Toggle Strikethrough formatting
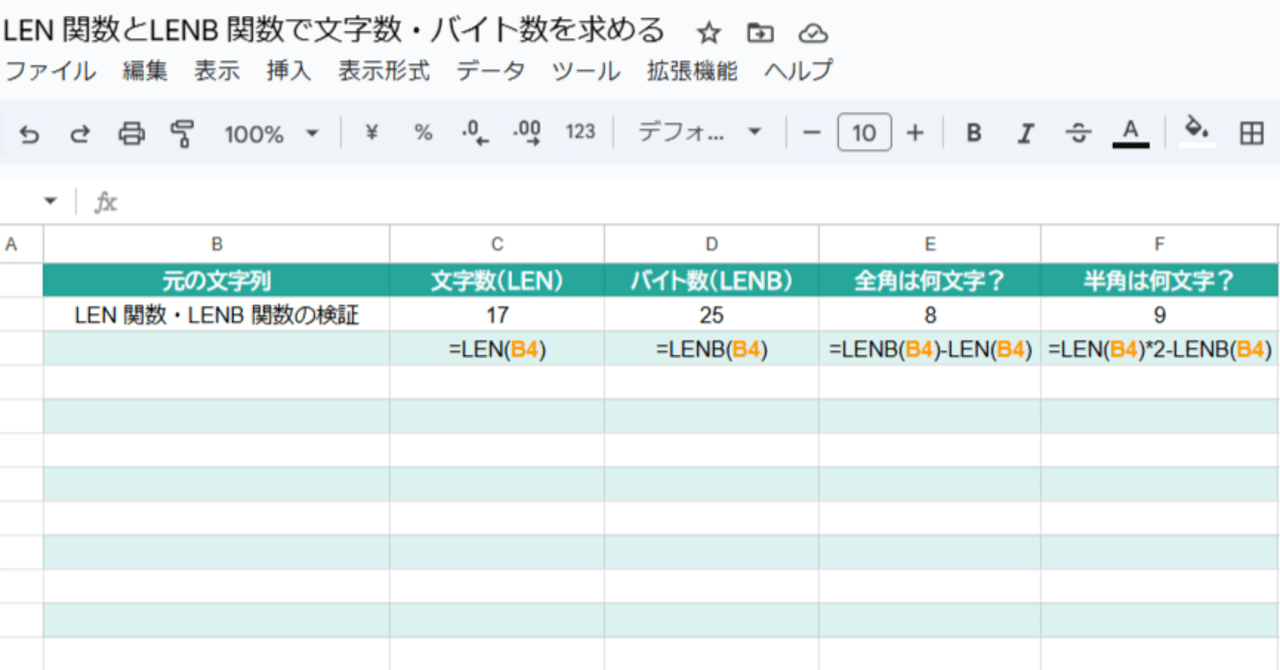This screenshot has width=1280, height=670. pyautogui.click(x=1077, y=132)
